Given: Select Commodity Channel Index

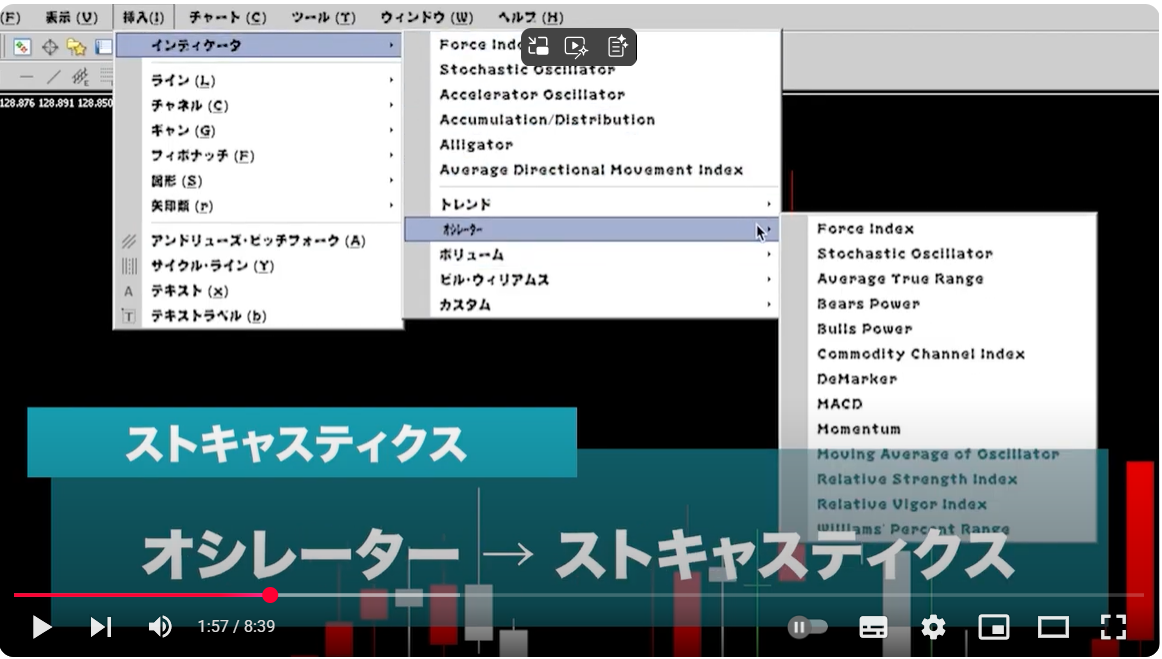Looking at the screenshot, I should tap(920, 355).
